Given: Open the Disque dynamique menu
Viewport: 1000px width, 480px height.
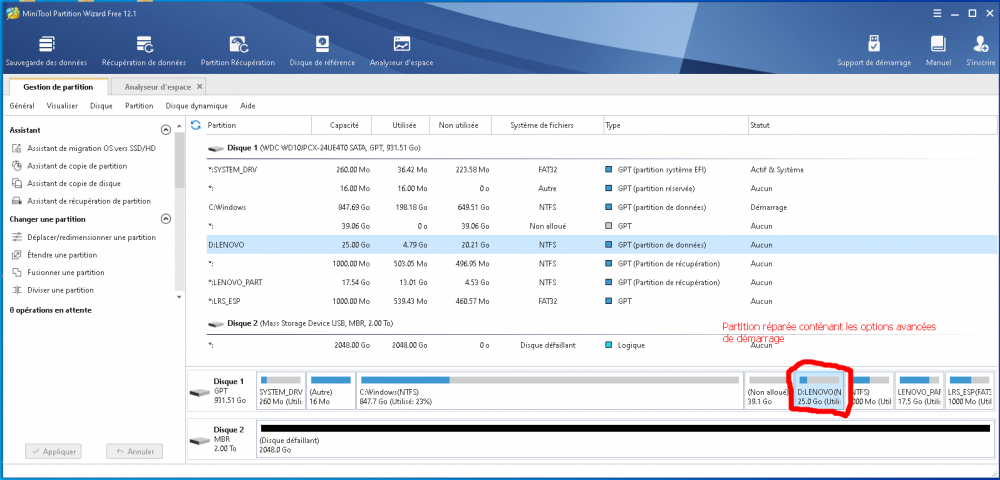Looking at the screenshot, I should click(x=196, y=106).
